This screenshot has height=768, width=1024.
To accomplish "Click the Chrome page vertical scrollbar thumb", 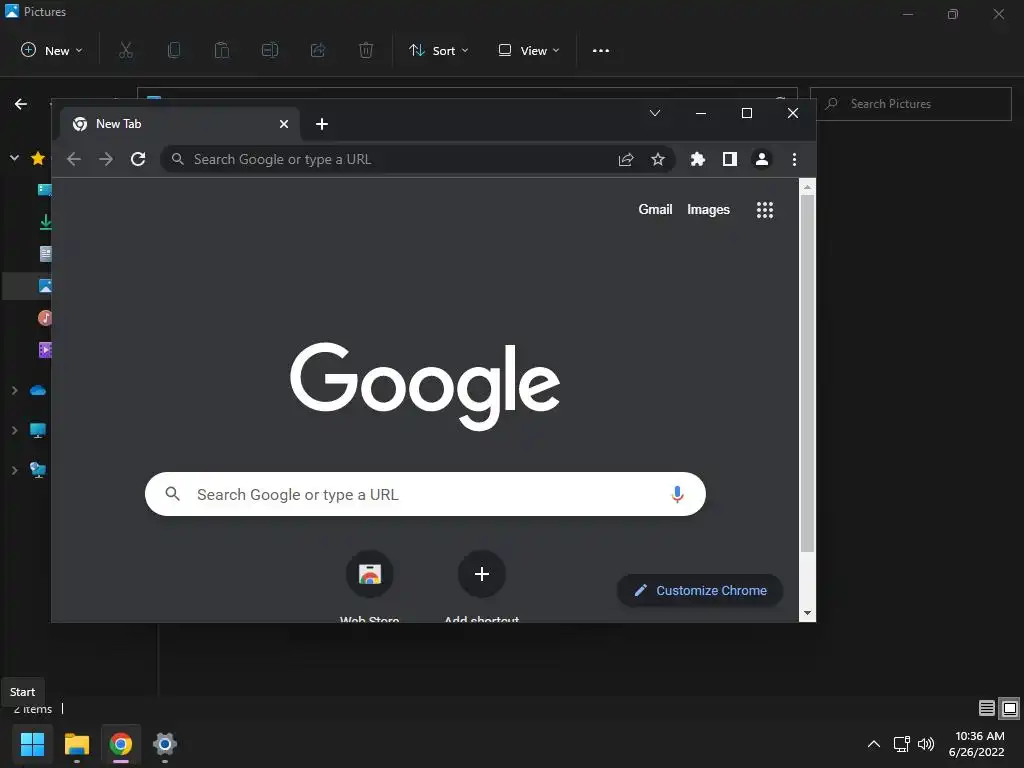I will (x=807, y=374).
